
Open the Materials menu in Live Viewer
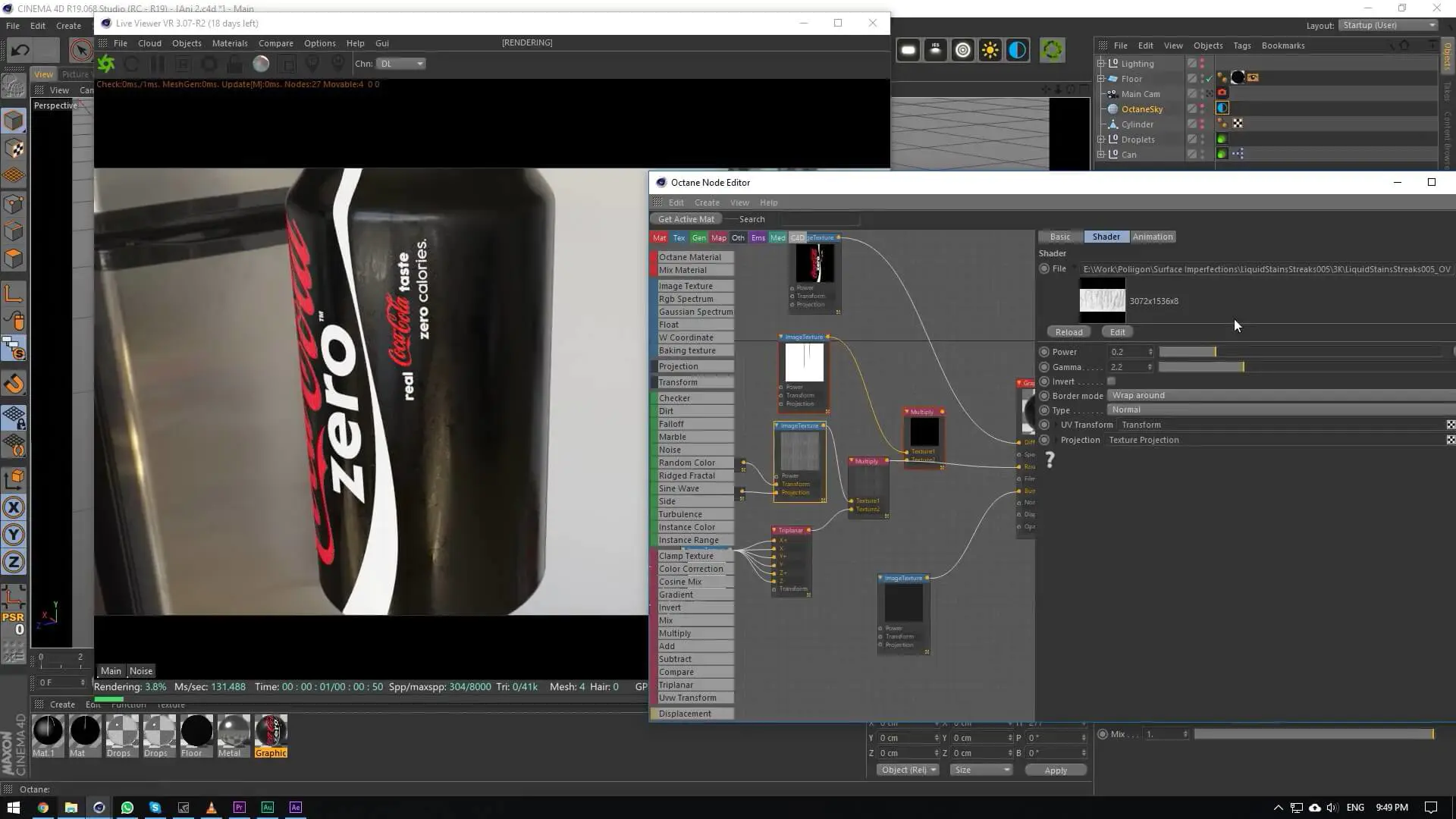[230, 43]
